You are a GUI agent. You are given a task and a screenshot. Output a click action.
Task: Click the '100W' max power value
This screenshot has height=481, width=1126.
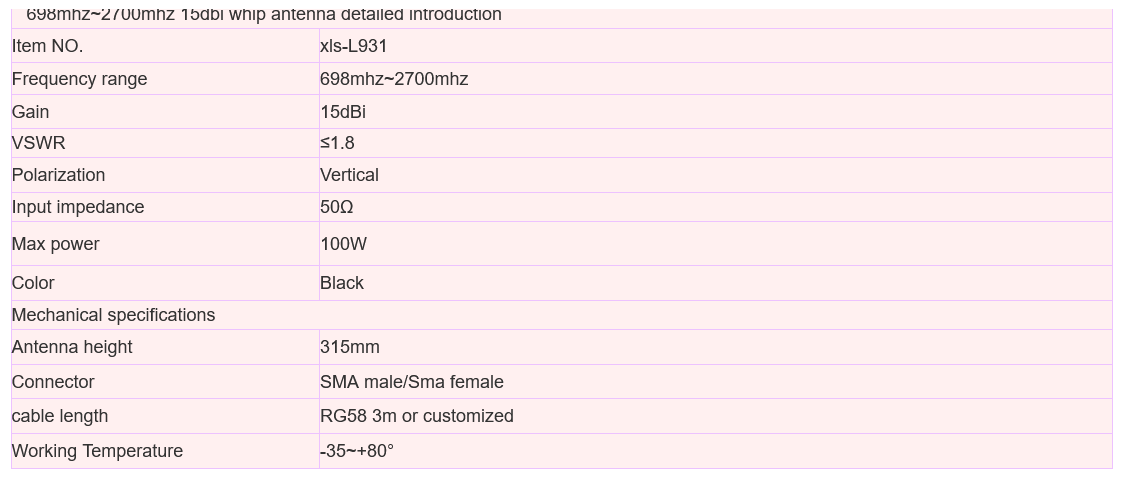tap(343, 244)
